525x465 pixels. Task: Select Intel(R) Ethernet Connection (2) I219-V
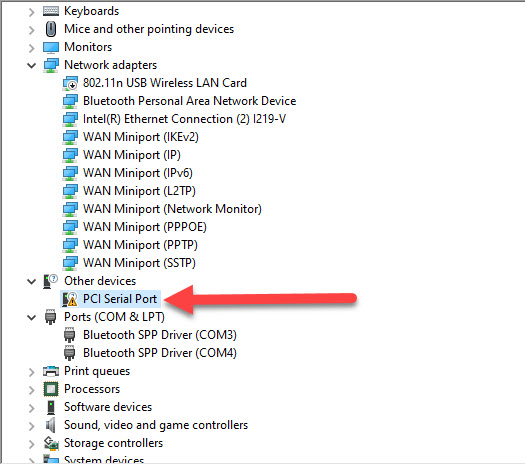coord(184,119)
